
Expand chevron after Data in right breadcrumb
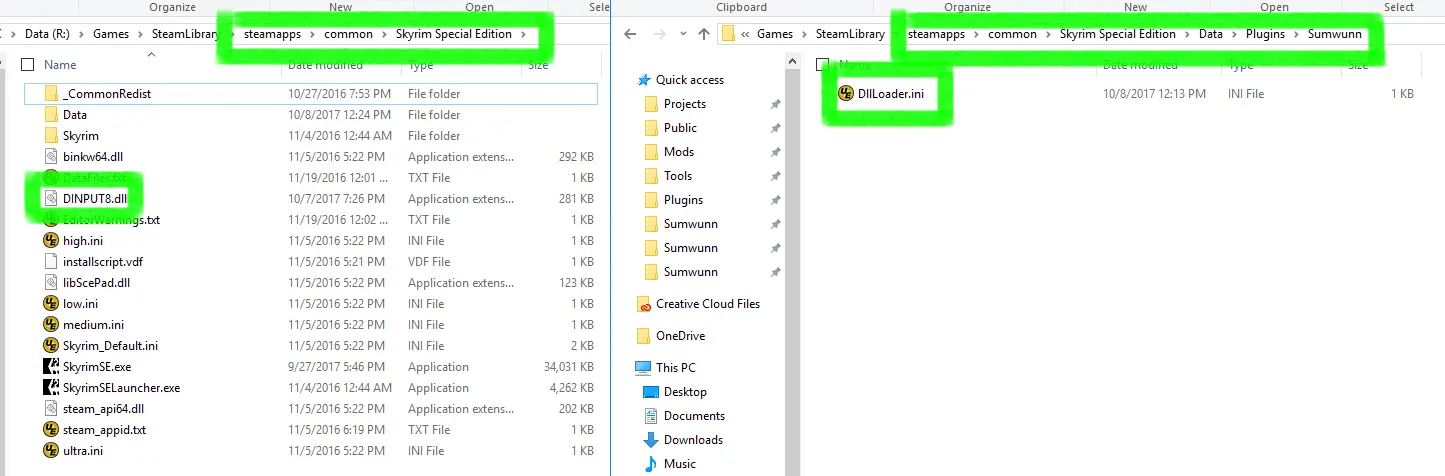point(1234,34)
